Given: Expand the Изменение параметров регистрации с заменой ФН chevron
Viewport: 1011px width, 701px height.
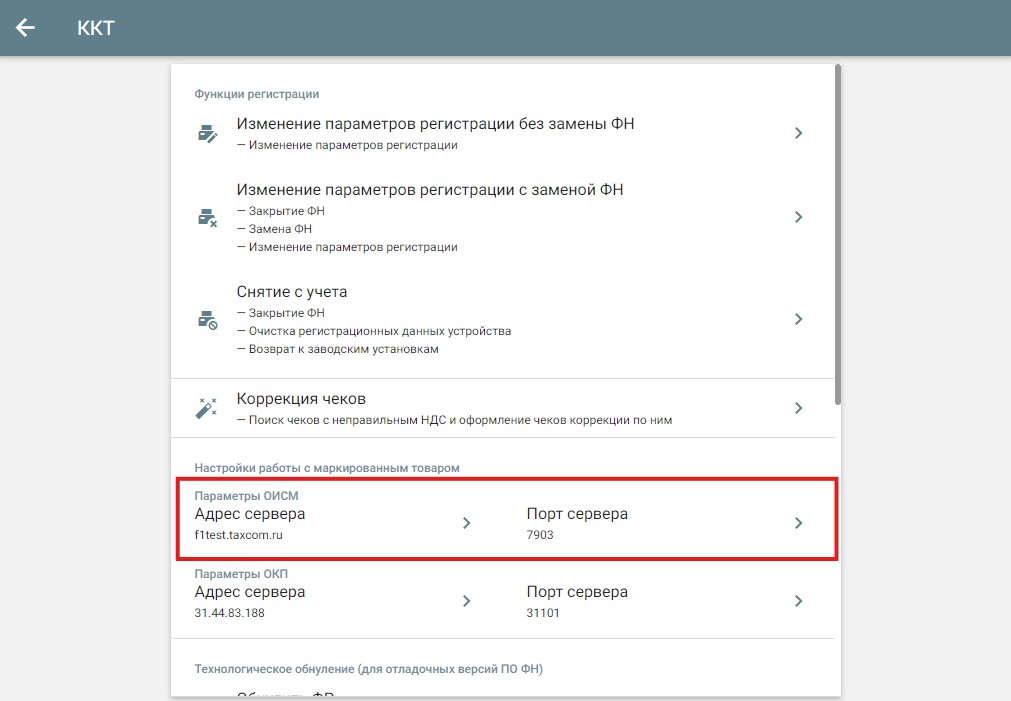Looking at the screenshot, I should (798, 217).
